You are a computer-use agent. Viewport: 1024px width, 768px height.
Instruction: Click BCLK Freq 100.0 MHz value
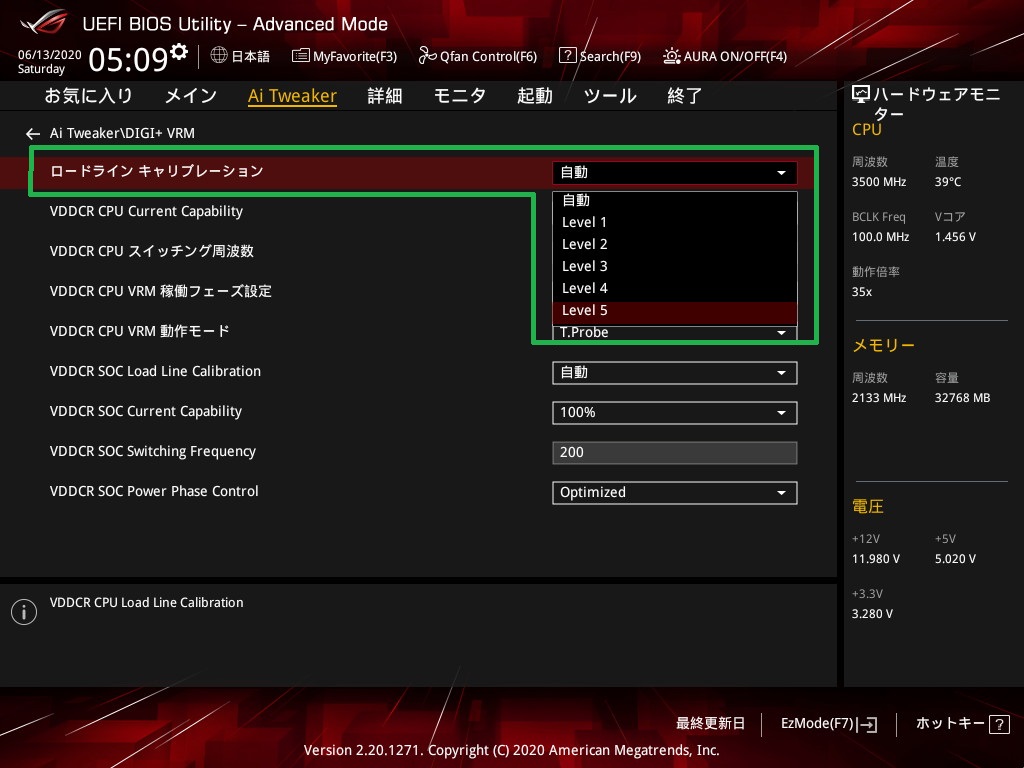point(880,237)
